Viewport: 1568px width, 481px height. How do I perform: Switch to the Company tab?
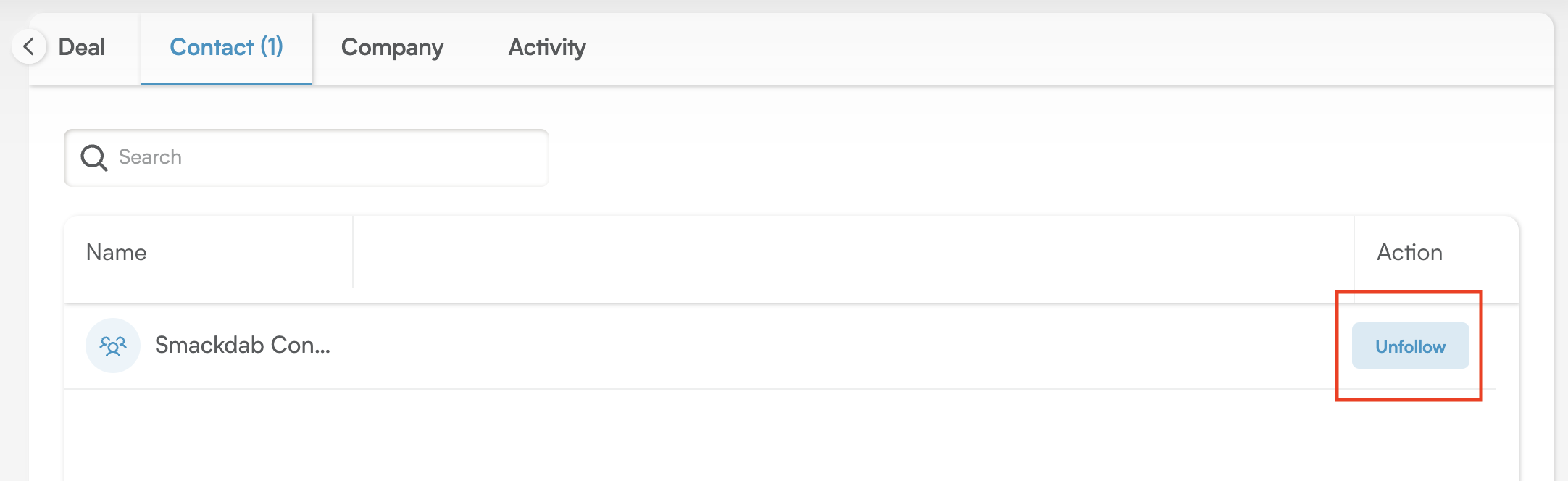click(x=392, y=48)
